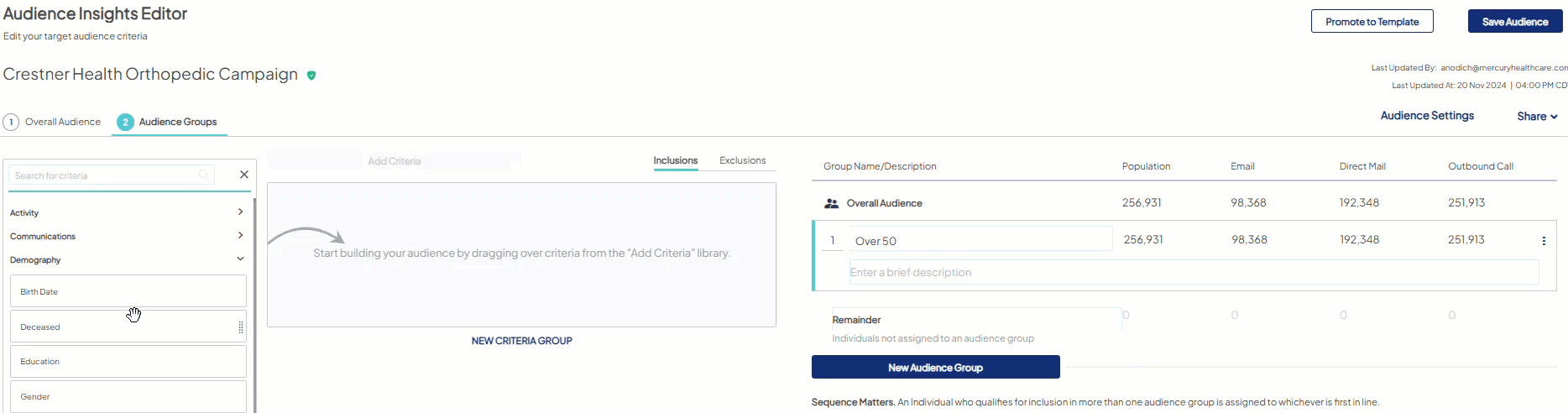
Task: Click the step 1 circle icon
Action: [x=11, y=123]
